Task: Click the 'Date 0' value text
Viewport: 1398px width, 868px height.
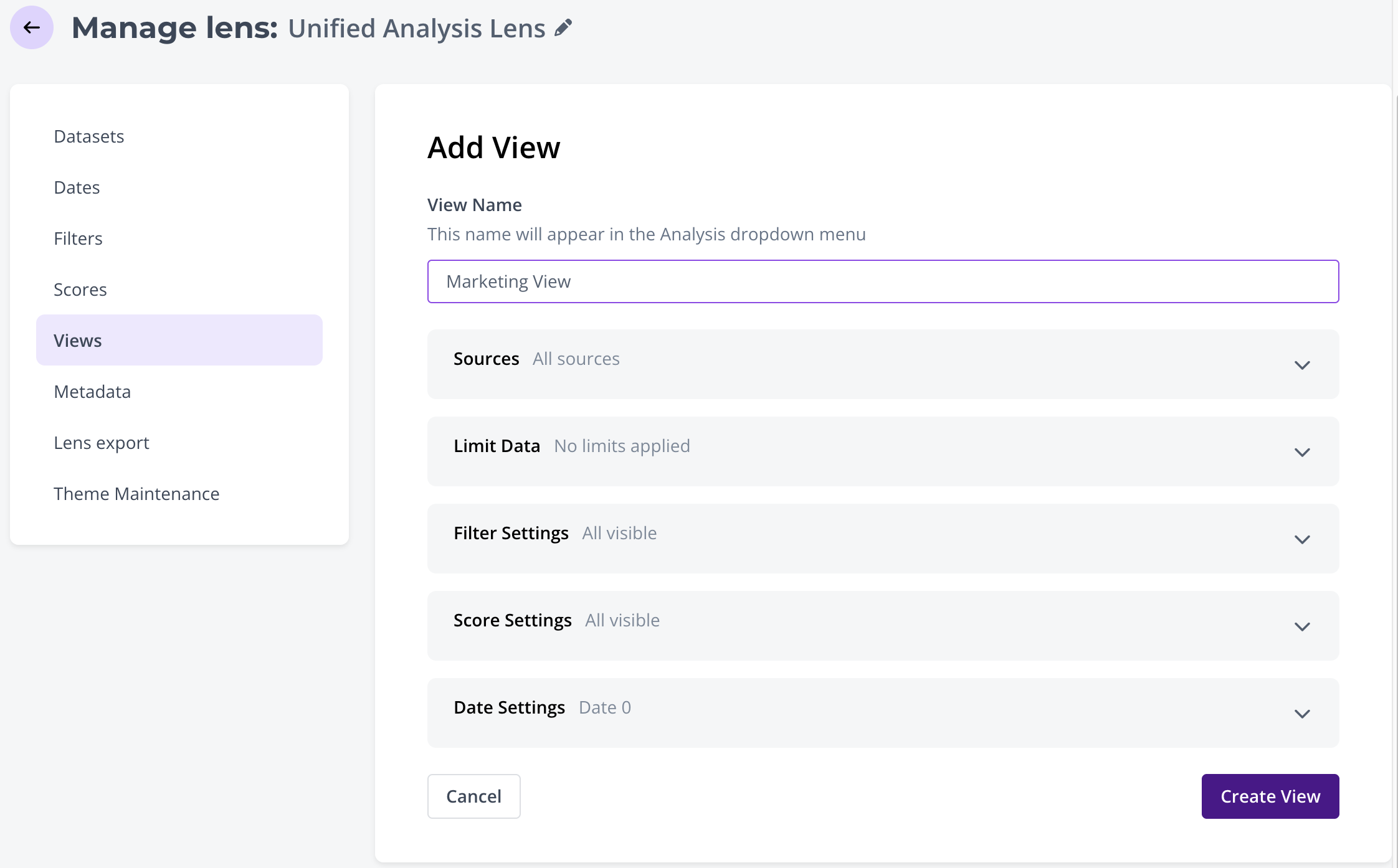Action: [x=605, y=707]
